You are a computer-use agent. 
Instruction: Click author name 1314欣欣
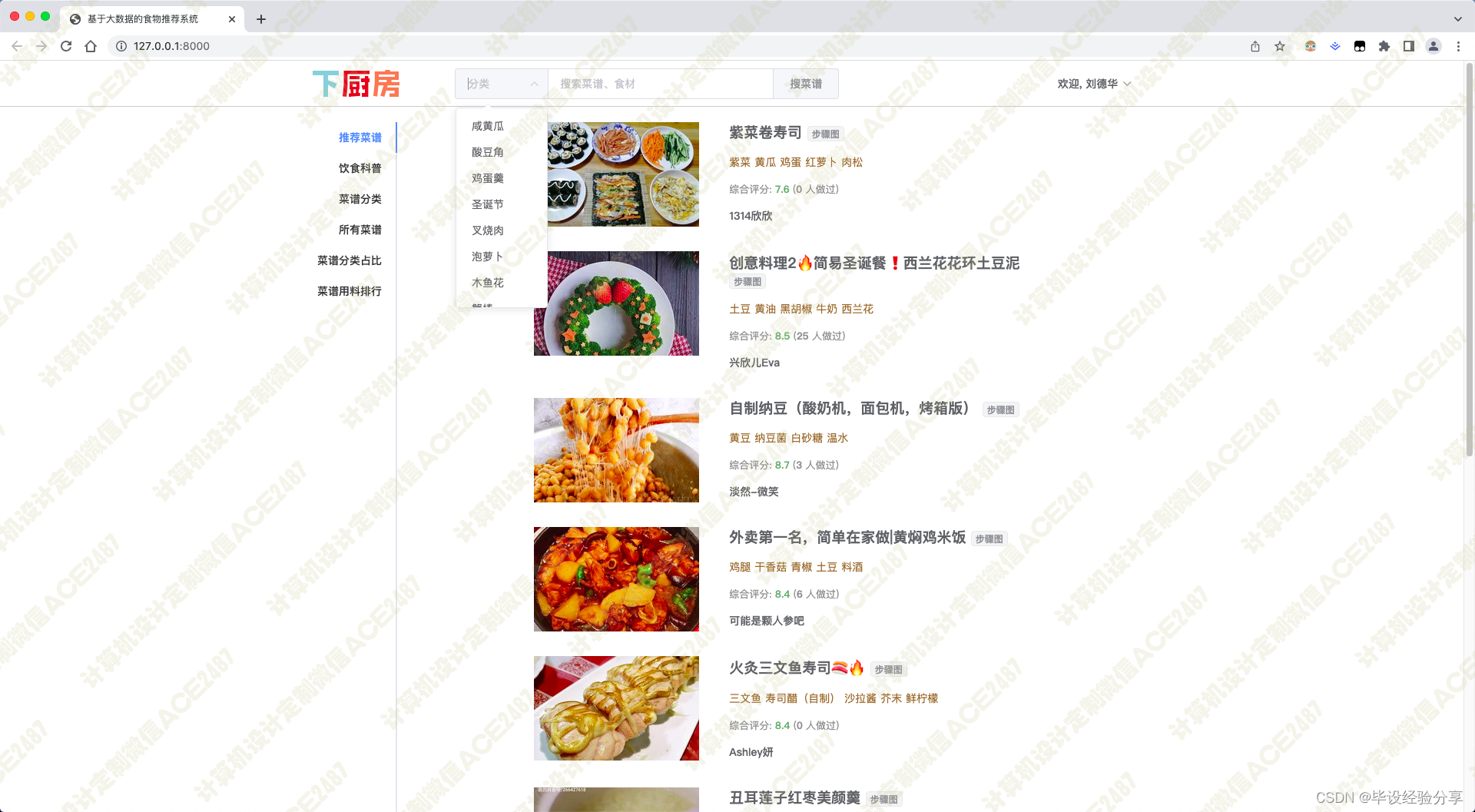[751, 216]
